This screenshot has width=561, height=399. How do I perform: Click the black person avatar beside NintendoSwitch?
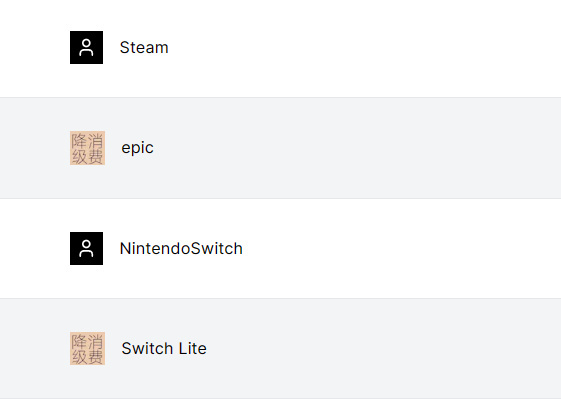coord(86,248)
